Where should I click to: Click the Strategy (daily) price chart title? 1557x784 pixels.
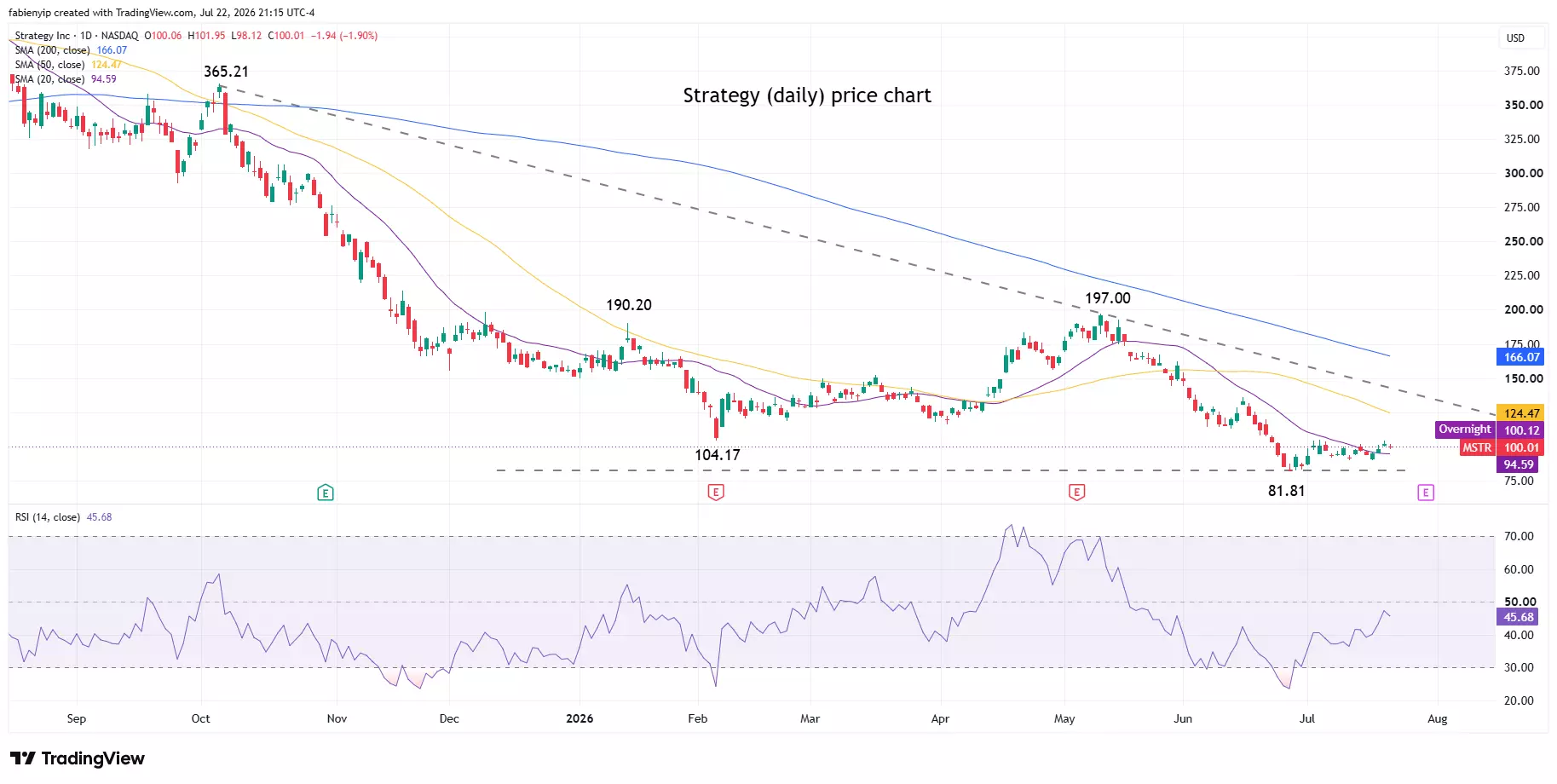tap(807, 95)
